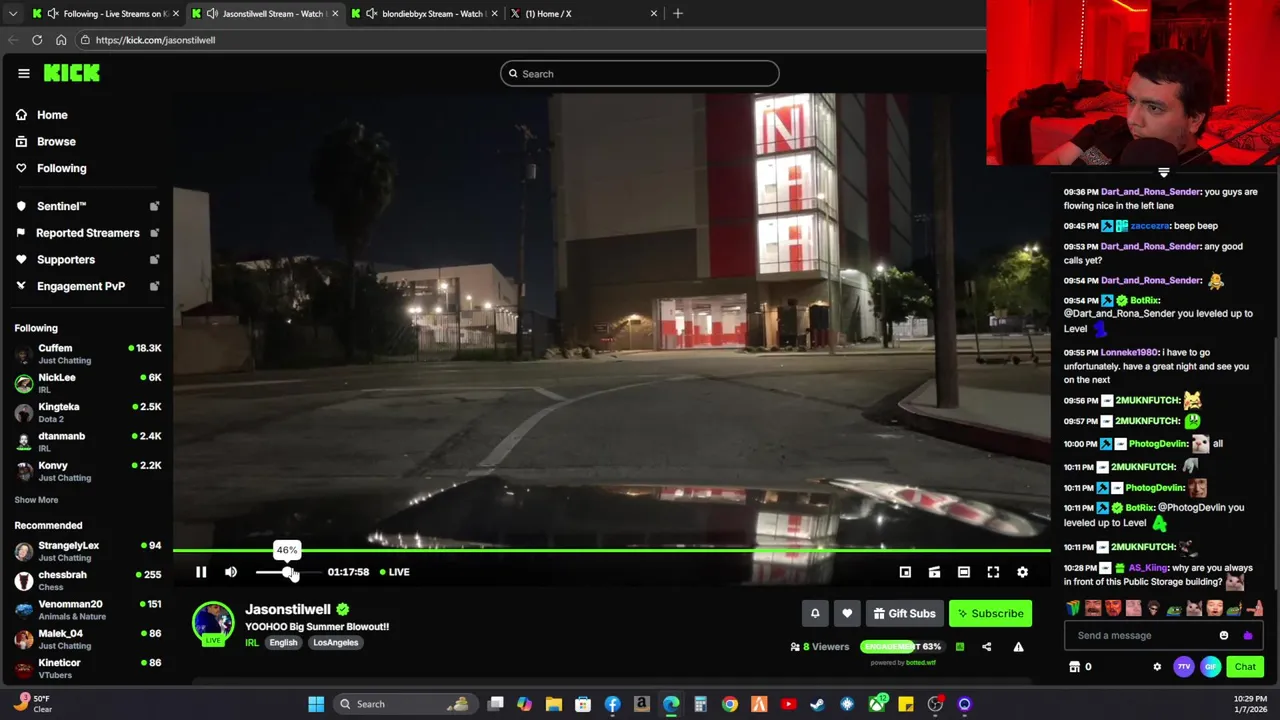Open video player settings gear
This screenshot has height=720, width=1280.
point(1022,572)
